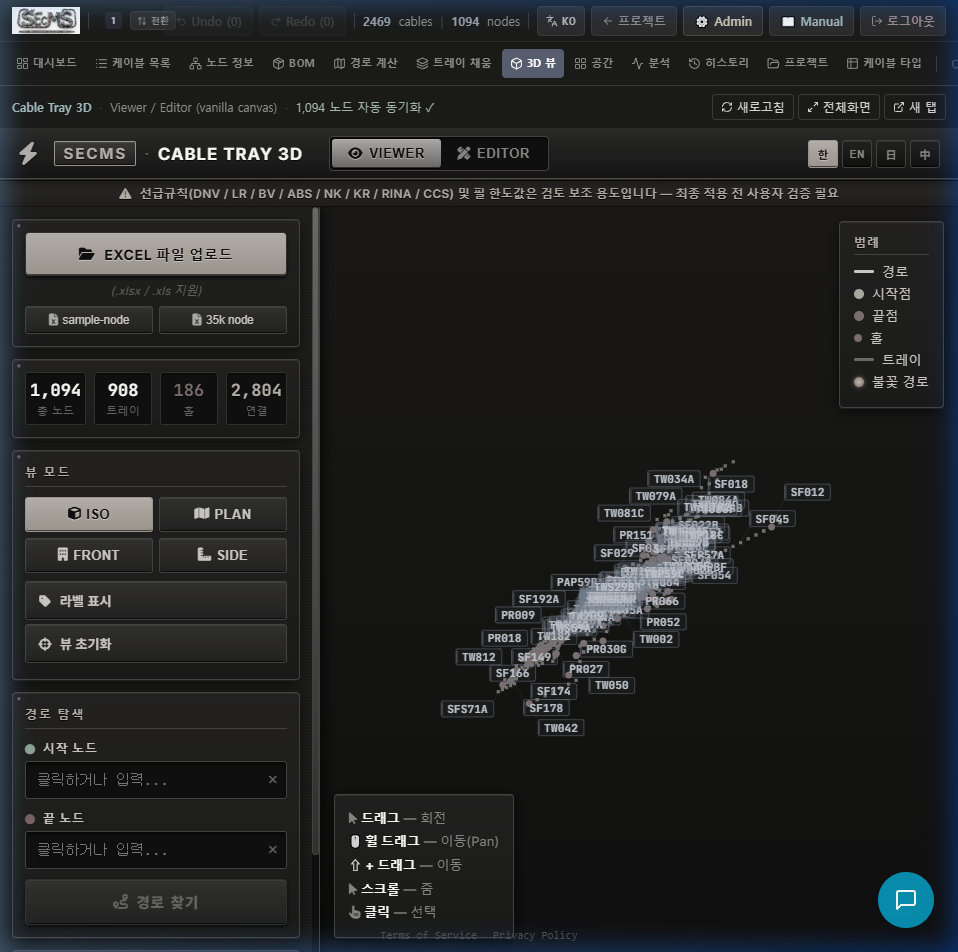Click the Redo (0) button
This screenshot has width=958, height=952.
302,21
